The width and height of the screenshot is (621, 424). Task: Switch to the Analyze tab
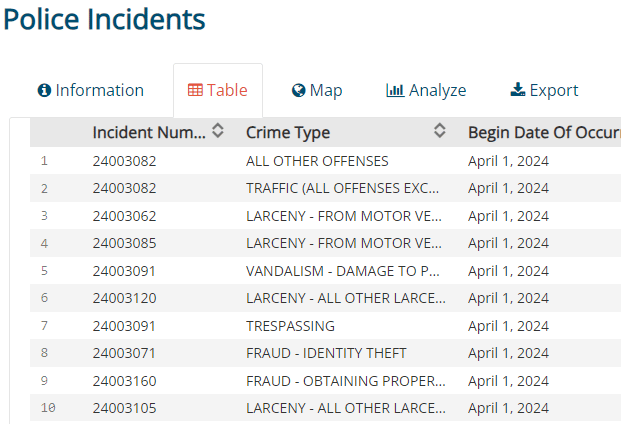click(x=426, y=90)
